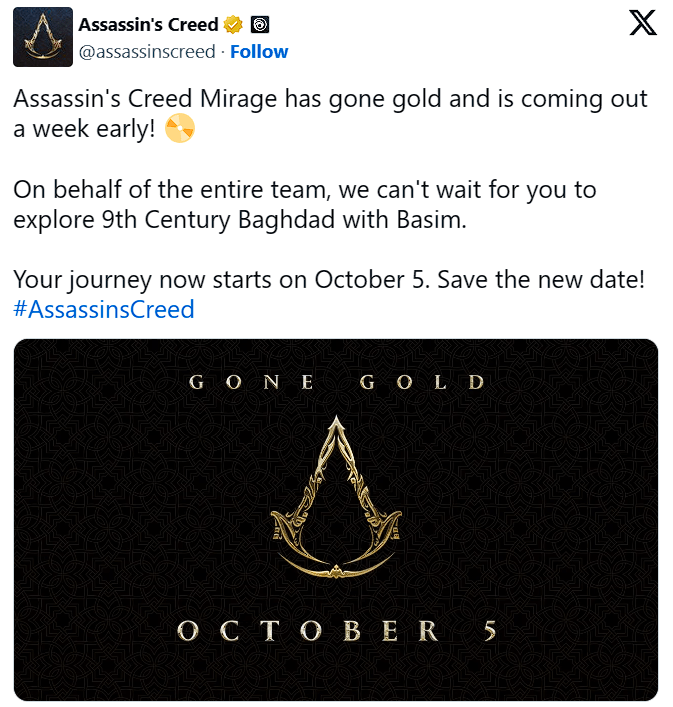Click the Ubisoft affiliation badge icon
The width and height of the screenshot is (673, 707).
coord(258,24)
